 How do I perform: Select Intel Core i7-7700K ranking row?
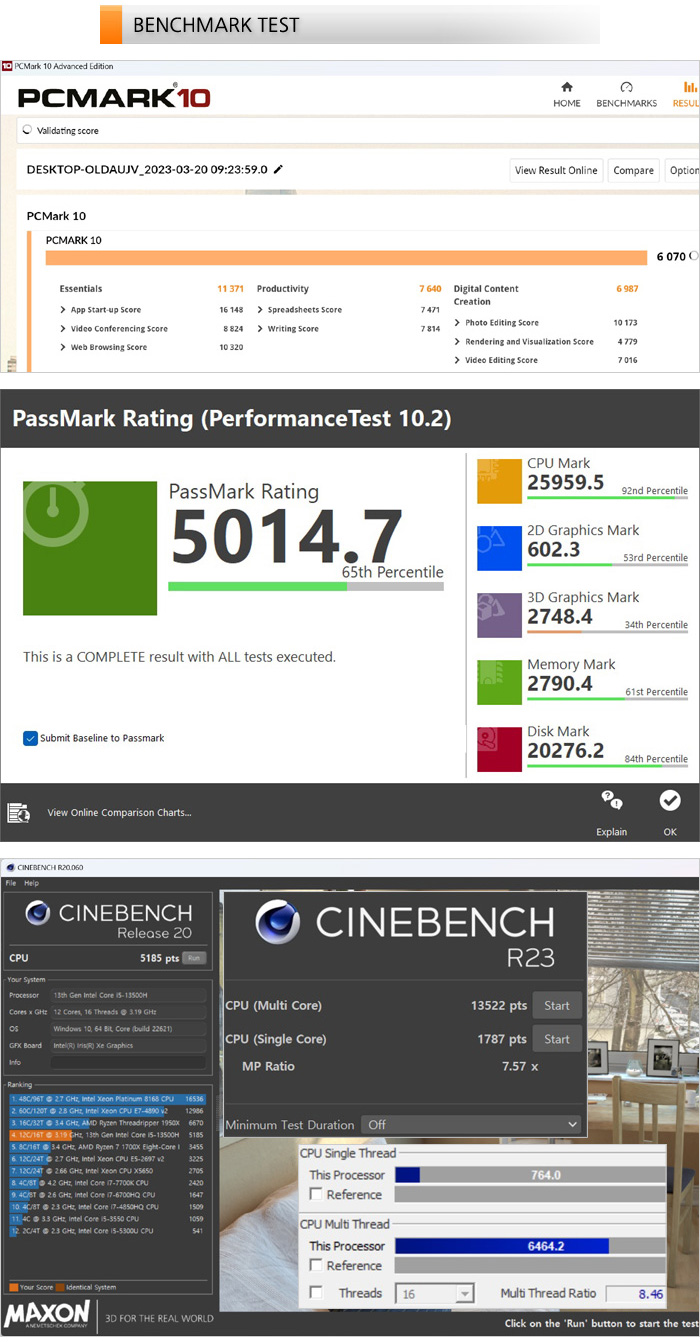pyautogui.click(x=108, y=1182)
